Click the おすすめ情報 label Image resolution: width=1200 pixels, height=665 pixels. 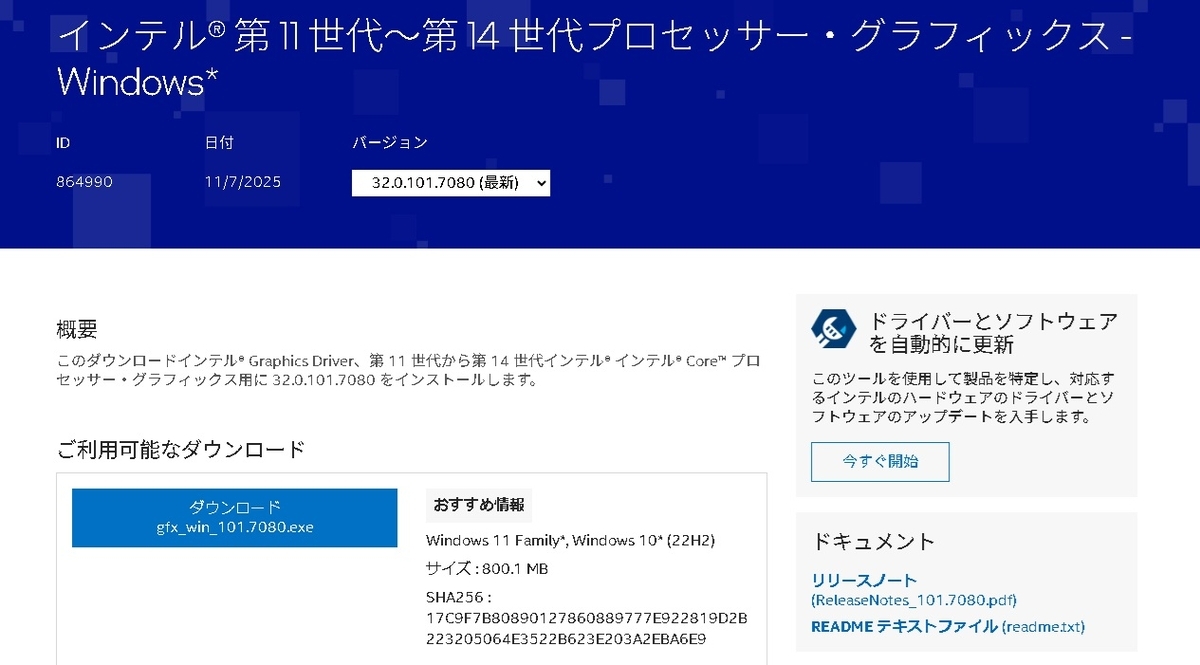479,505
